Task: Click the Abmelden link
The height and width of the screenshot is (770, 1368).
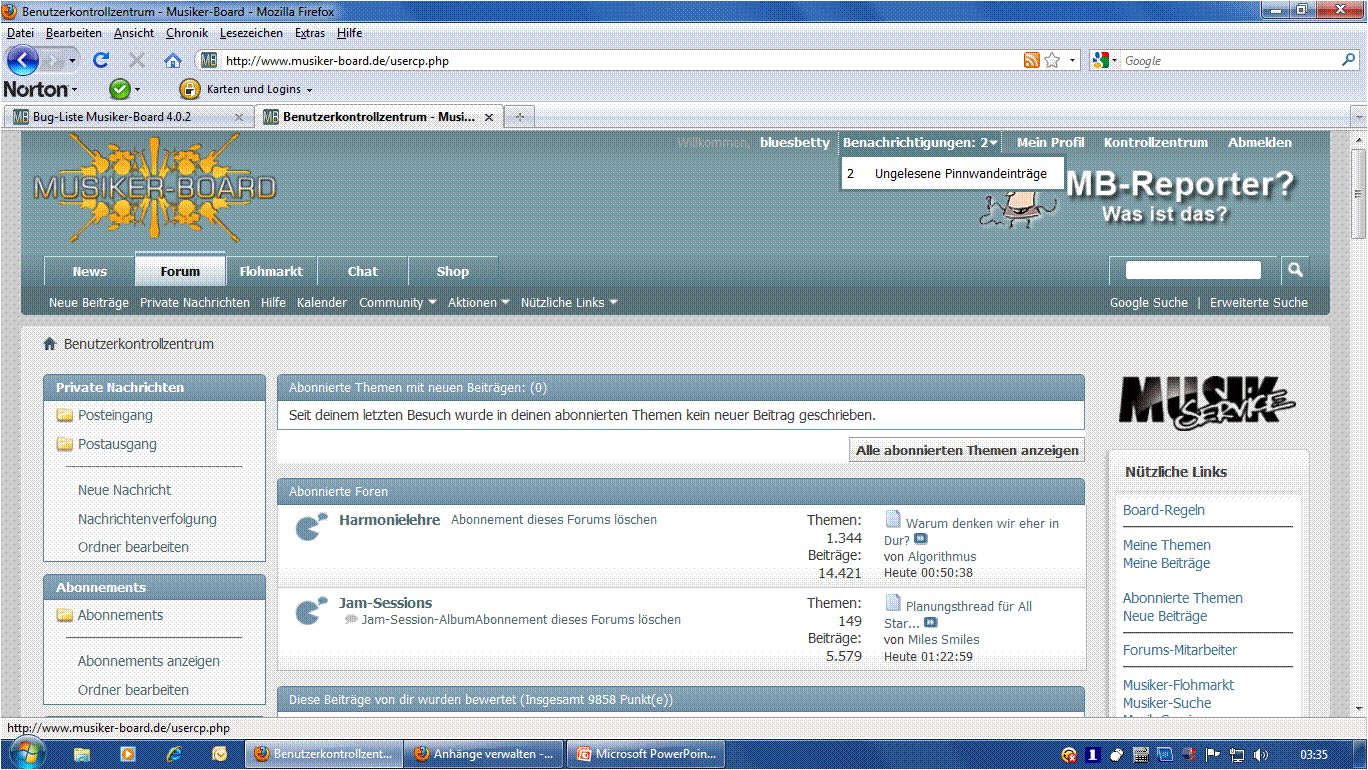Action: click(1260, 143)
